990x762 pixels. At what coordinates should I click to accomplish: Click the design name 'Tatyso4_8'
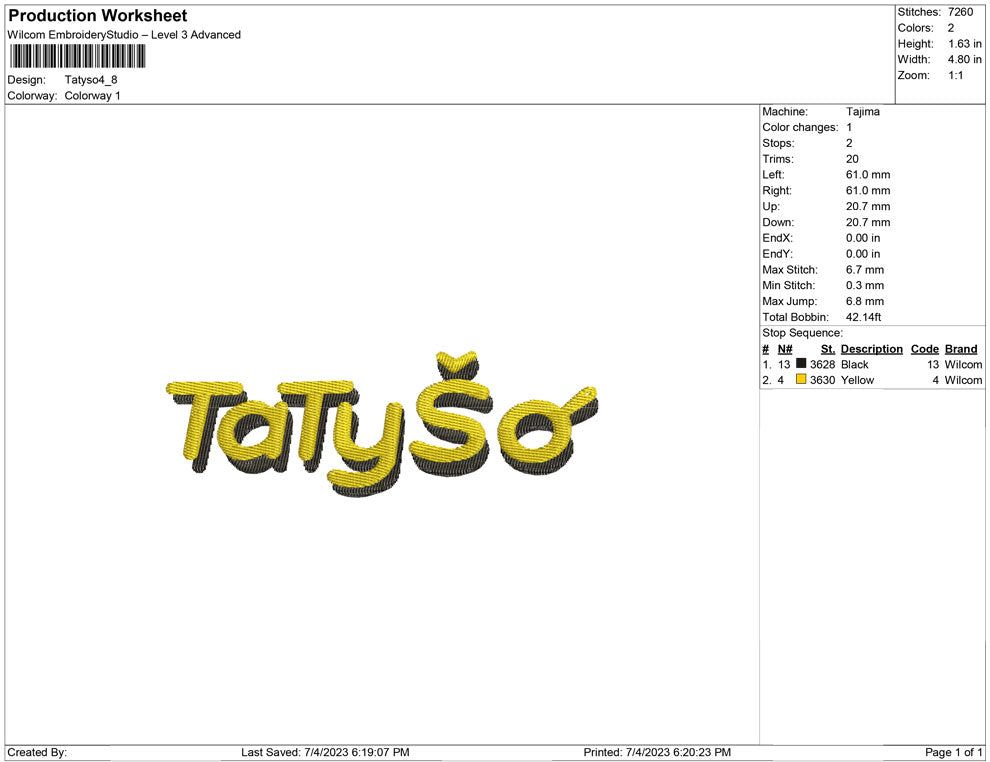point(91,80)
